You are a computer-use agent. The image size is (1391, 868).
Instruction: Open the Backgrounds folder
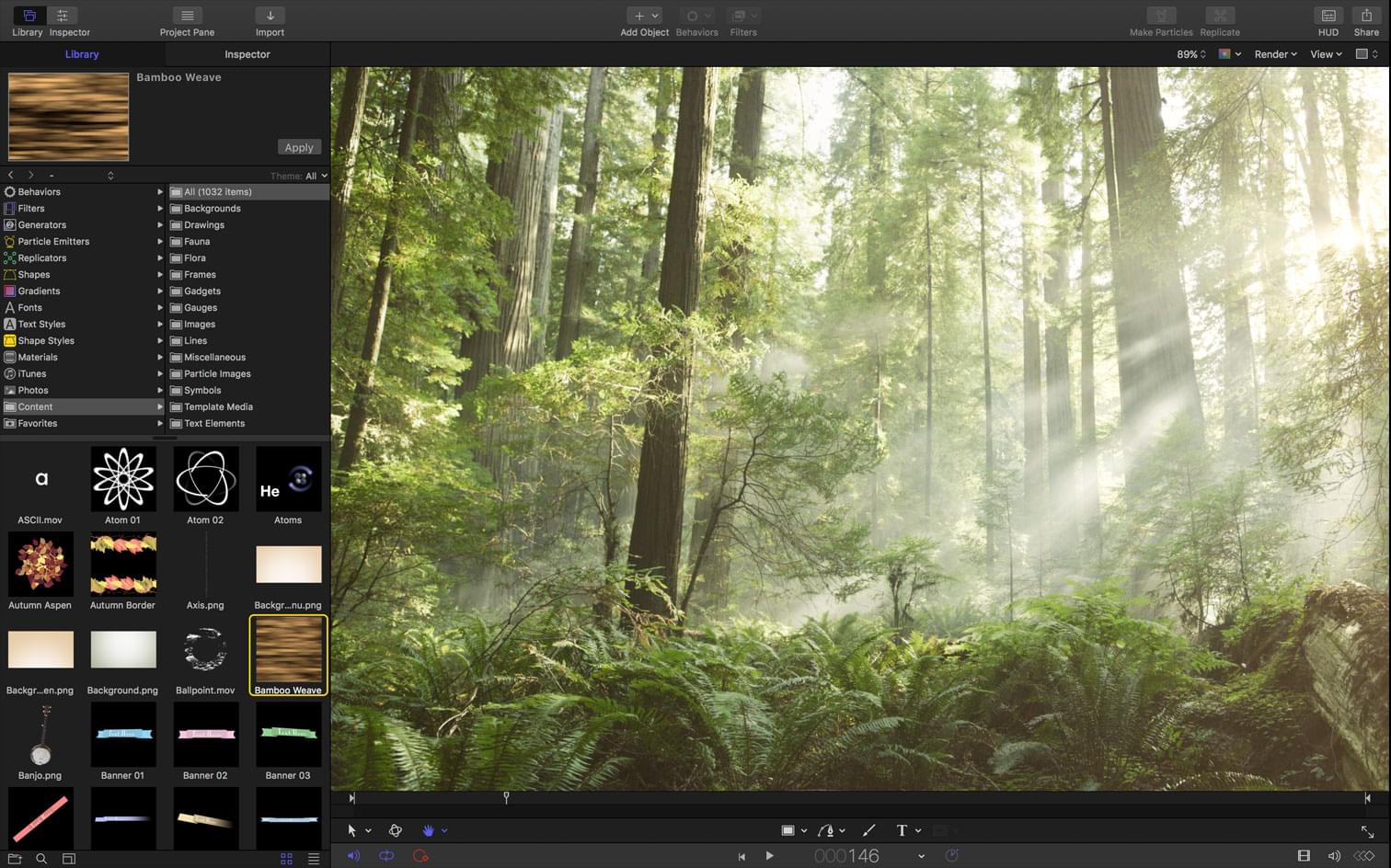click(248, 209)
